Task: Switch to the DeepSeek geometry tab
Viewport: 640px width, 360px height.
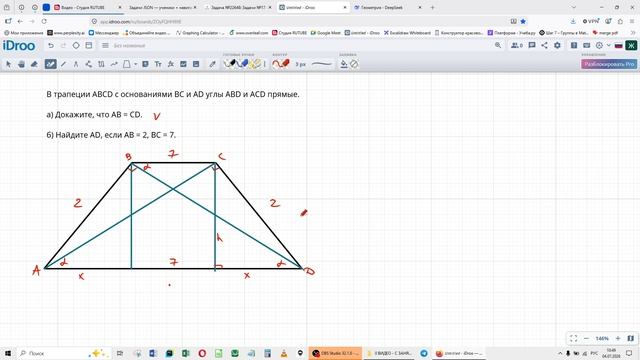Action: 387,7
